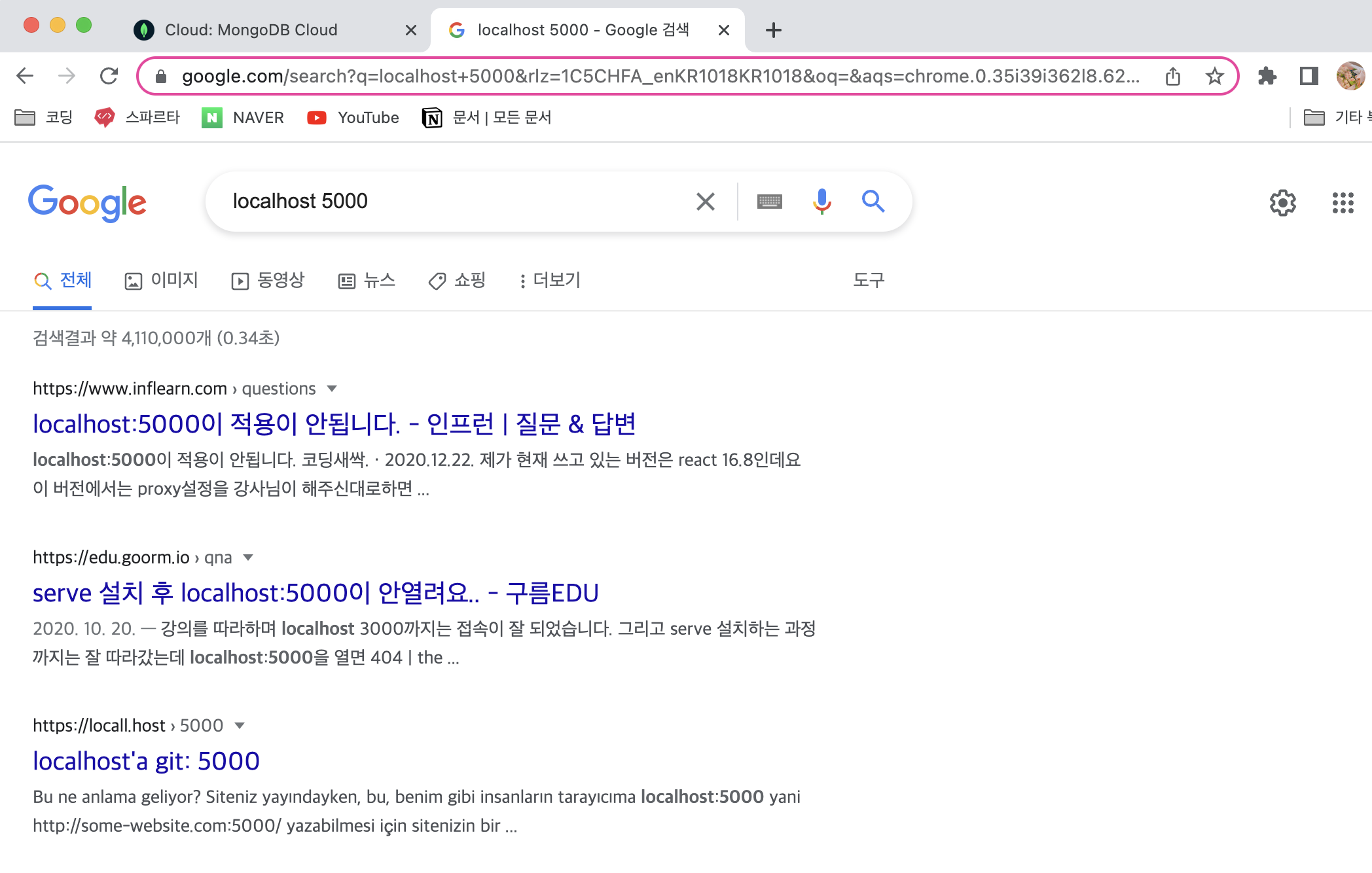The height and width of the screenshot is (873, 1372).
Task: Click the share page icon in address bar
Action: [x=1173, y=77]
